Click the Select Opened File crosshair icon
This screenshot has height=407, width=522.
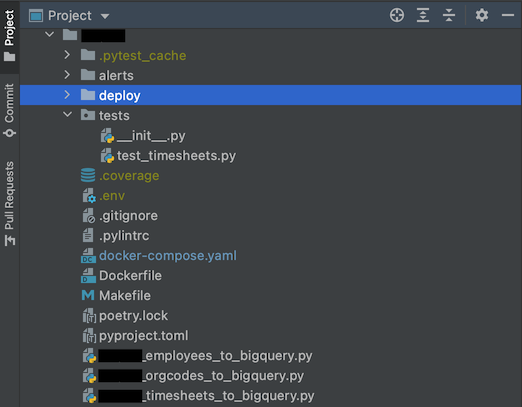397,15
